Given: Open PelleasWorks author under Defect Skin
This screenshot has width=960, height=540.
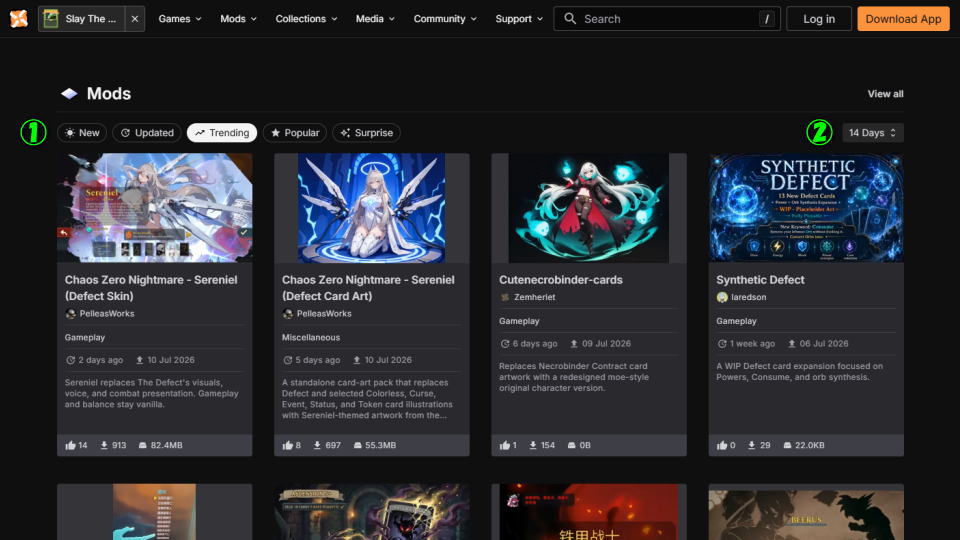Looking at the screenshot, I should [107, 313].
